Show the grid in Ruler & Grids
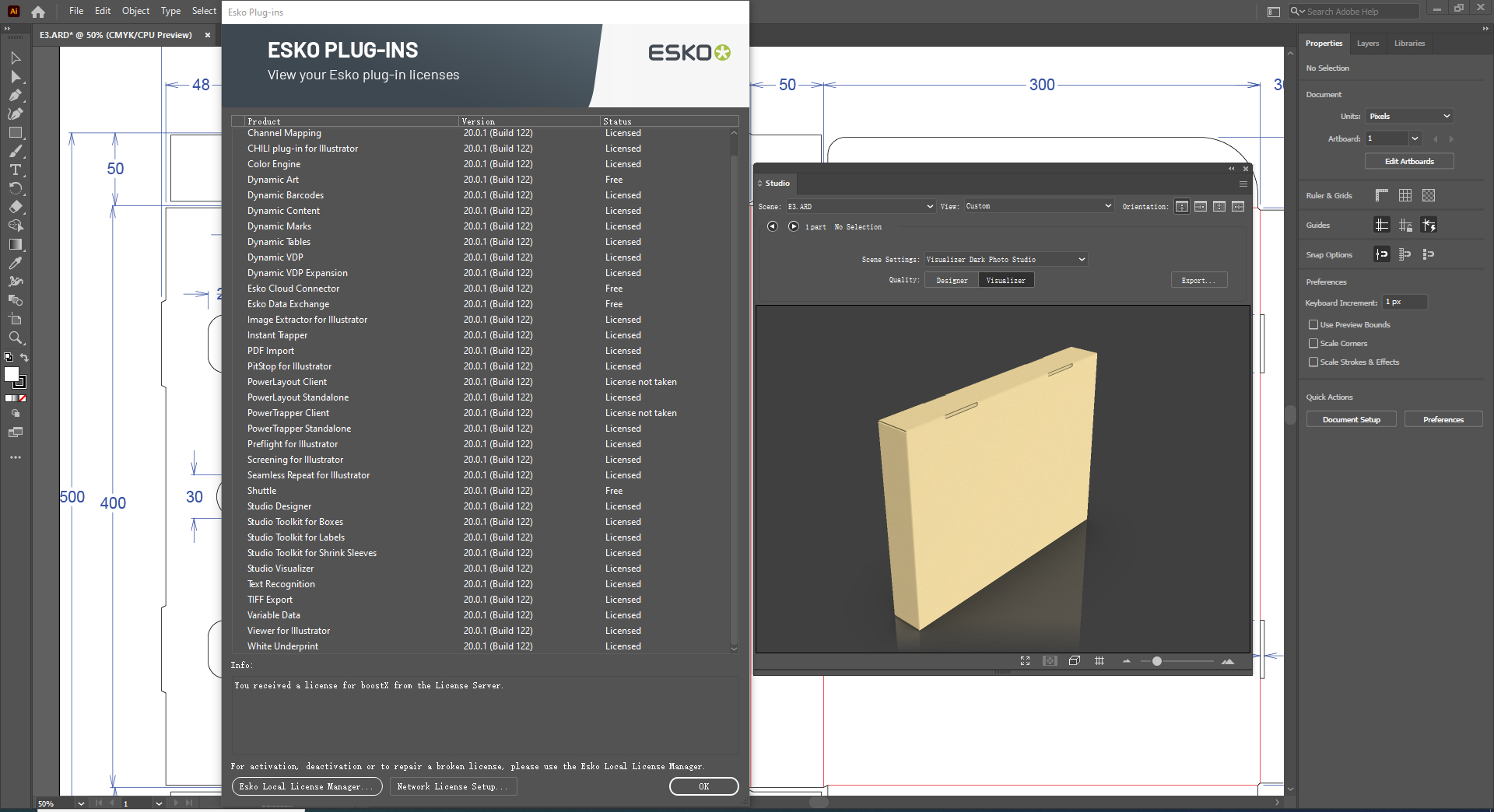This screenshot has width=1494, height=812. pyautogui.click(x=1405, y=195)
